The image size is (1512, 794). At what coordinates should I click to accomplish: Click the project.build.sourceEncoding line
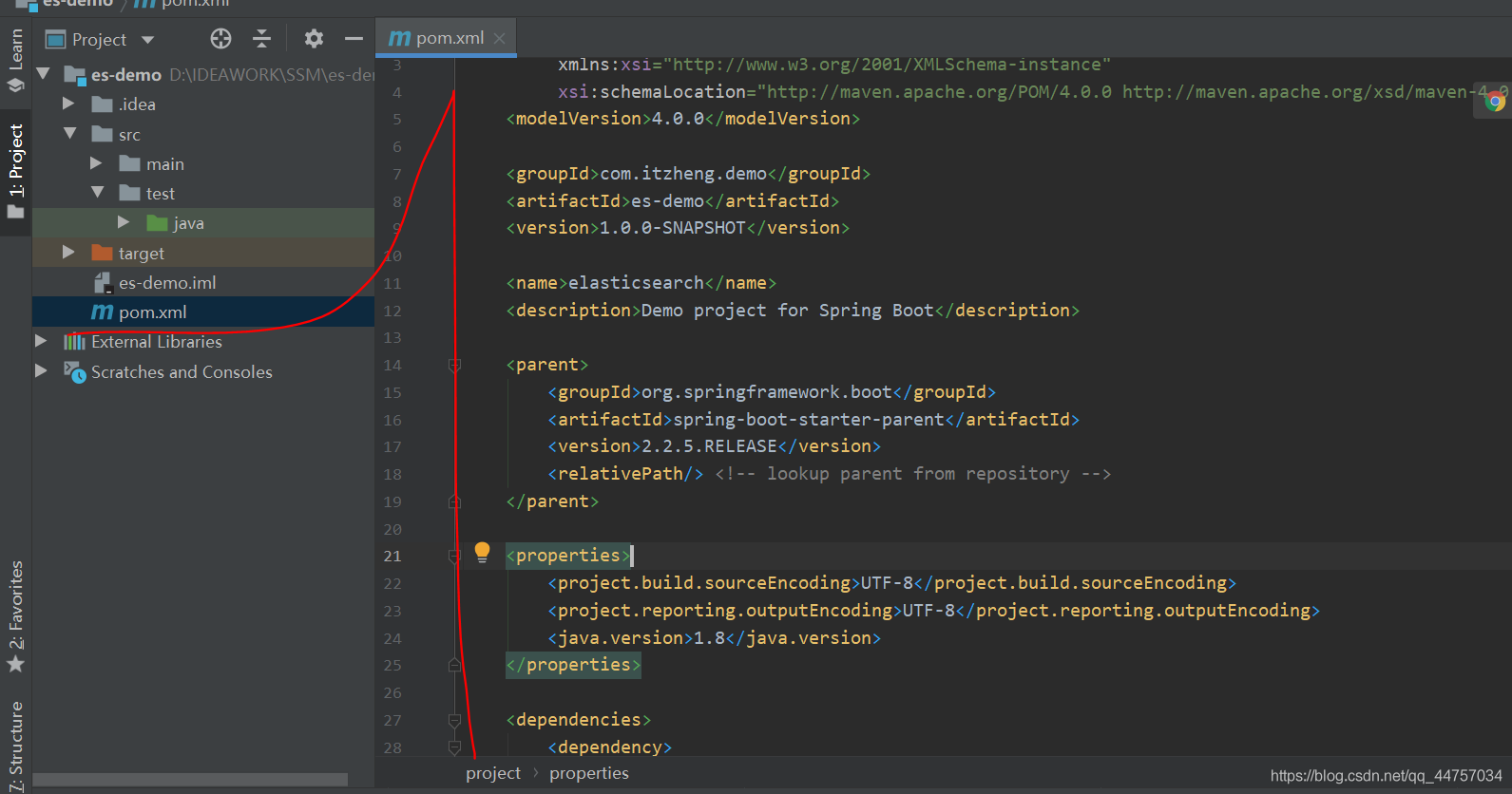pyautogui.click(x=892, y=583)
